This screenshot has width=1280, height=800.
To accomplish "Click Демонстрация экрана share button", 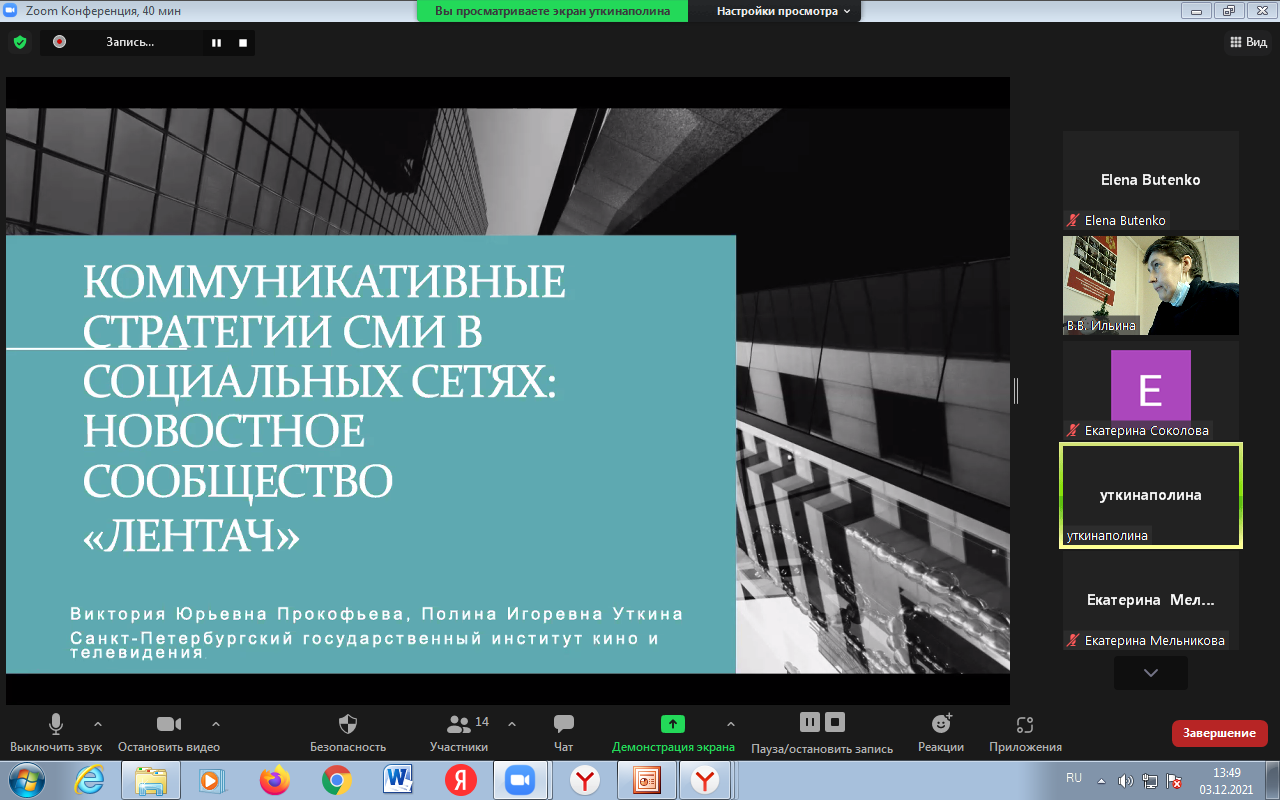I will coord(673,733).
